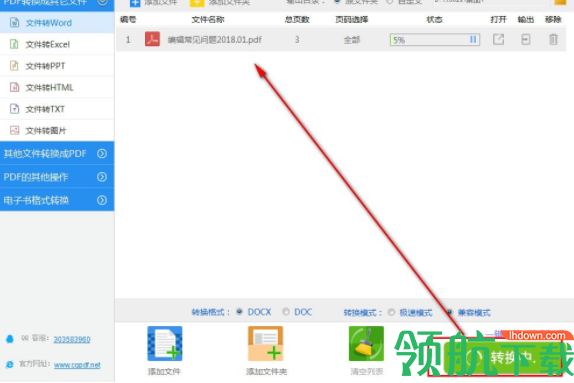Pause conversion with the pause icon

click(473, 39)
